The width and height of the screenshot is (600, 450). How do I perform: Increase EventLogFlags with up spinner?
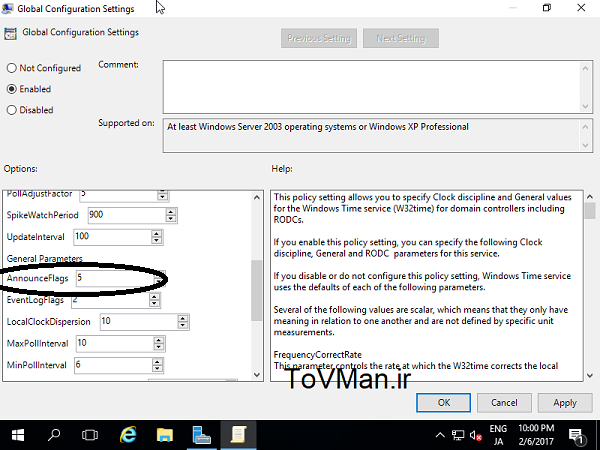[155, 297]
